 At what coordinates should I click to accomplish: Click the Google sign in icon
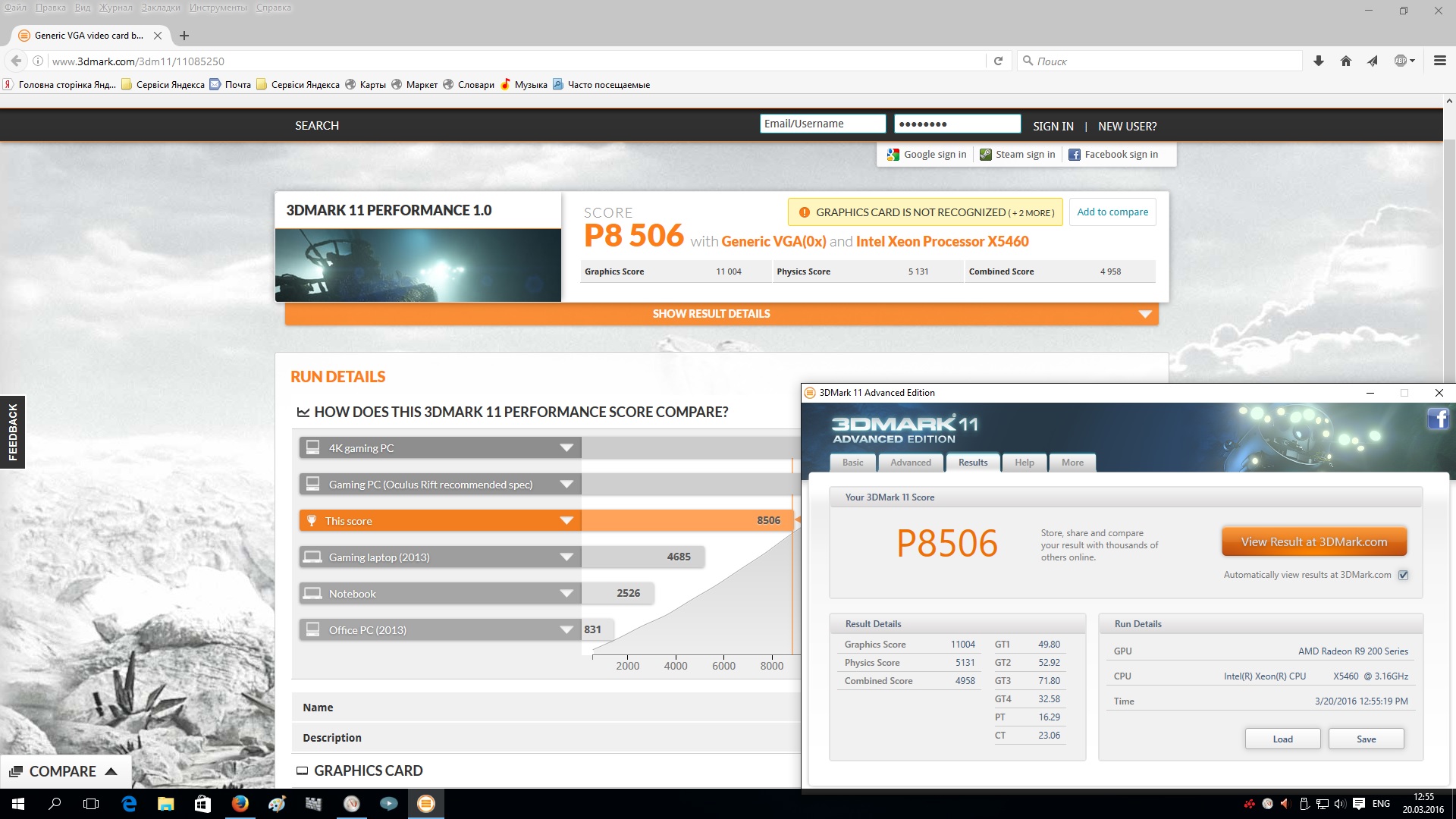893,155
